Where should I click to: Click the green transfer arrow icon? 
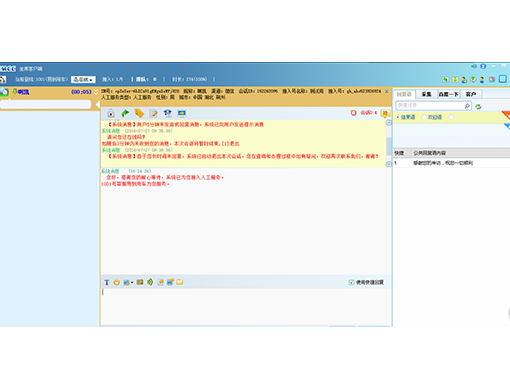point(125,113)
